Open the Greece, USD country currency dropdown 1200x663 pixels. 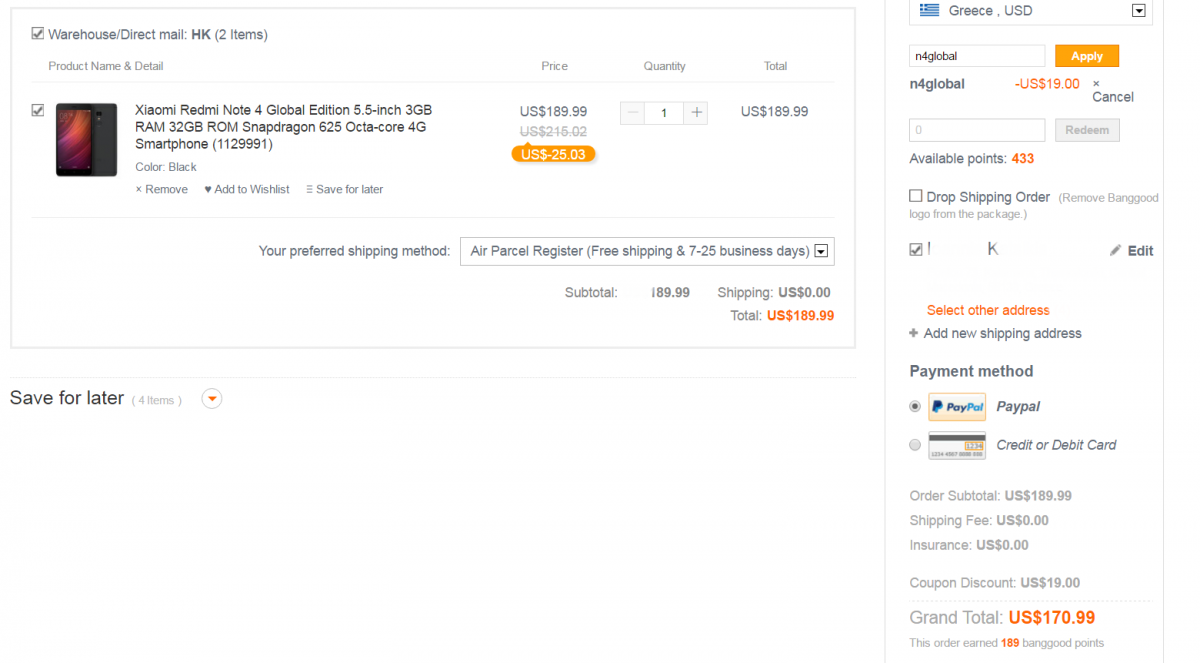[x=1031, y=11]
